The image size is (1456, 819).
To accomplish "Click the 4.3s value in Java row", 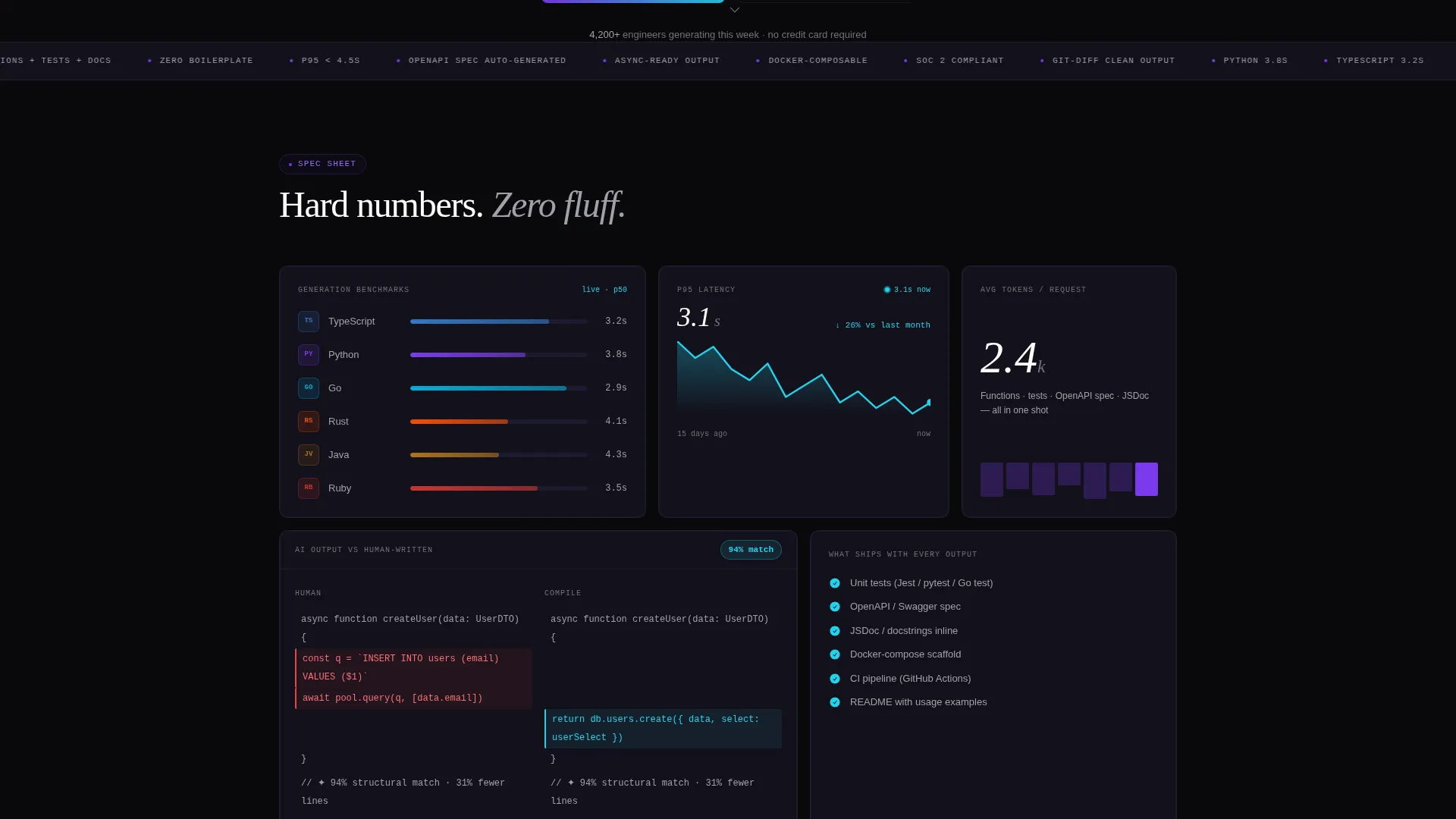I will 616,455.
